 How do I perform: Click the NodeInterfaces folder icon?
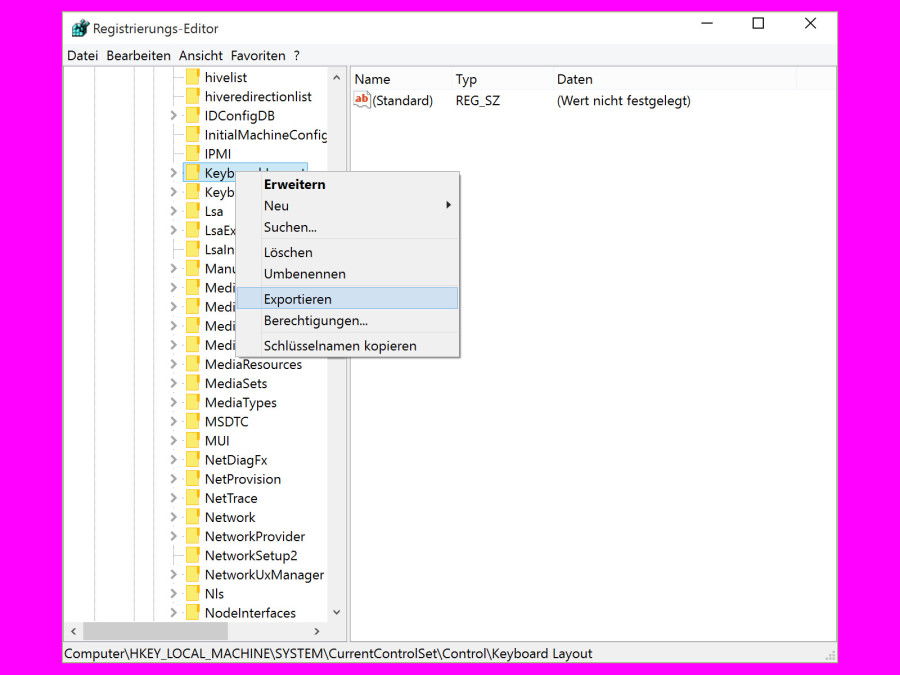click(192, 612)
